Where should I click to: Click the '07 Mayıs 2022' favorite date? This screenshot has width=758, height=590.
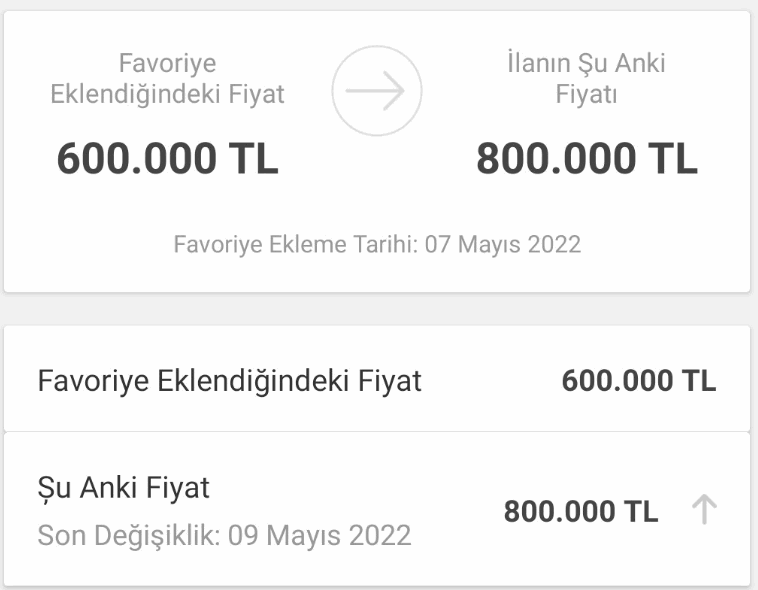(503, 244)
